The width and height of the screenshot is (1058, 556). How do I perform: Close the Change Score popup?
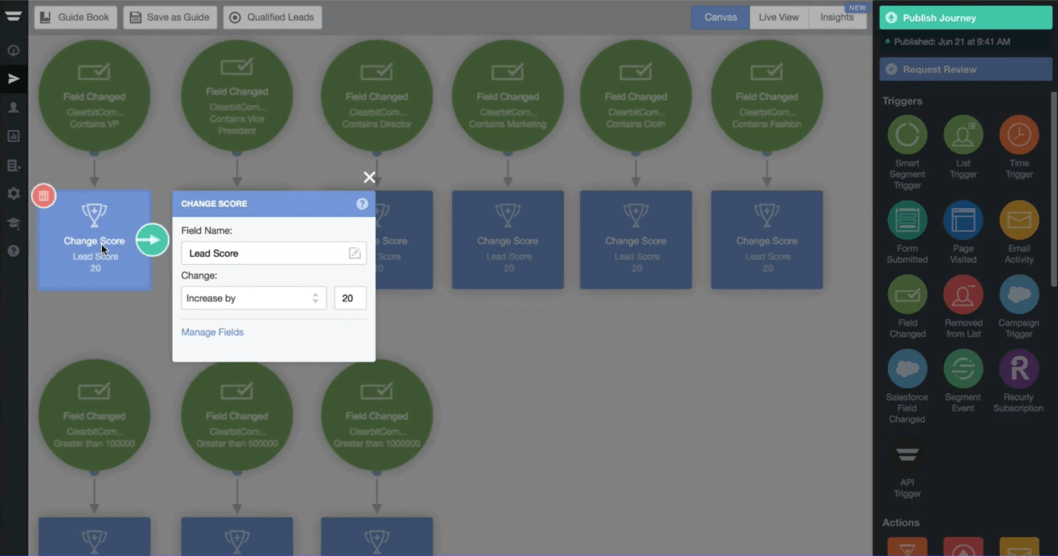point(369,177)
